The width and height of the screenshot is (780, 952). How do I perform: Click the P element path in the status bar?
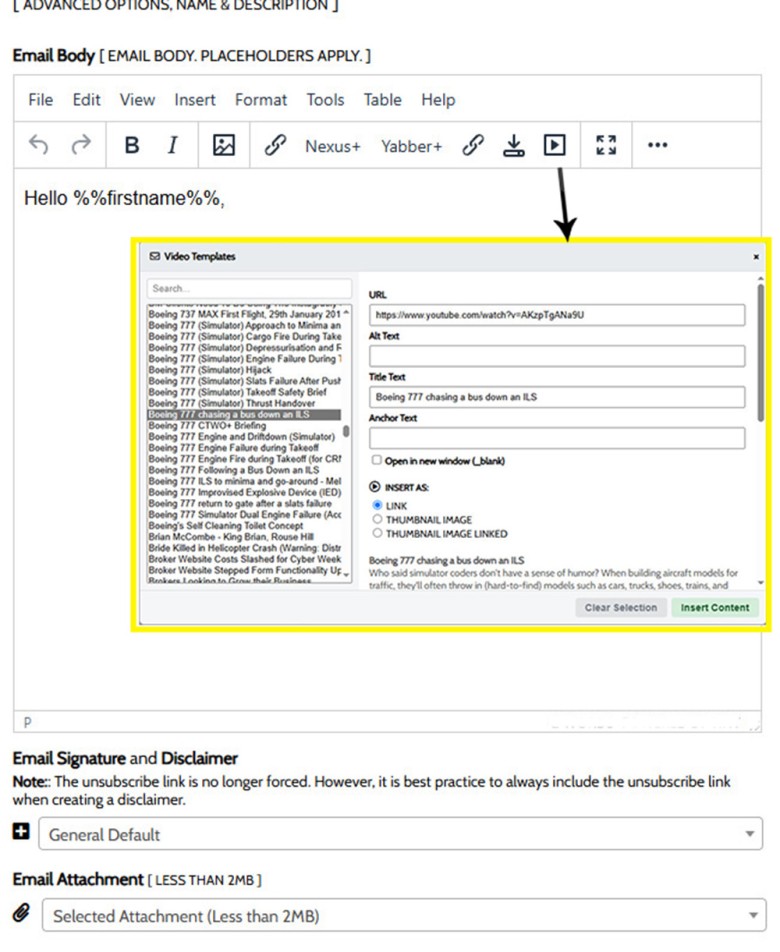[27, 722]
